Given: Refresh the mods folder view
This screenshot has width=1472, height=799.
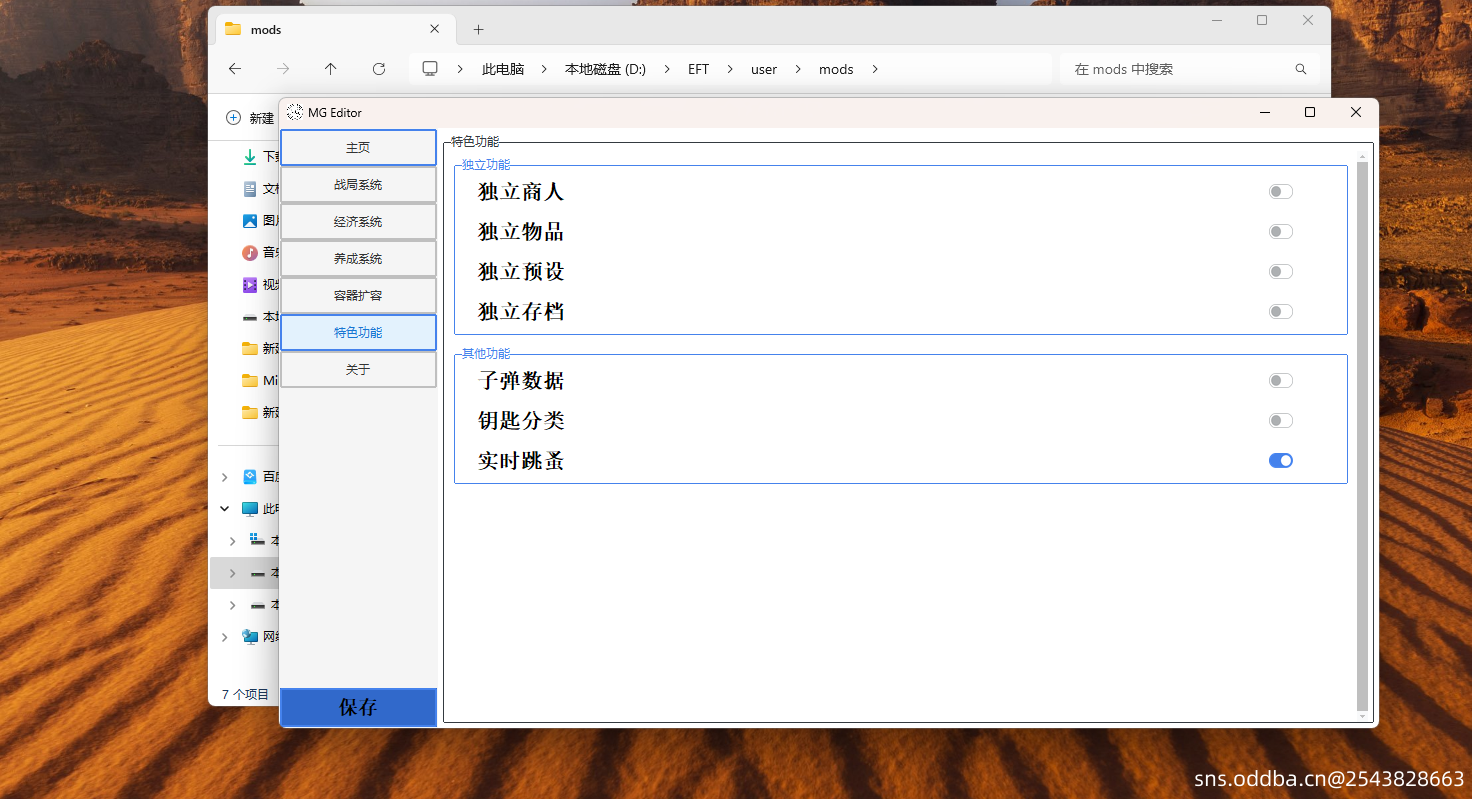Looking at the screenshot, I should click(379, 69).
